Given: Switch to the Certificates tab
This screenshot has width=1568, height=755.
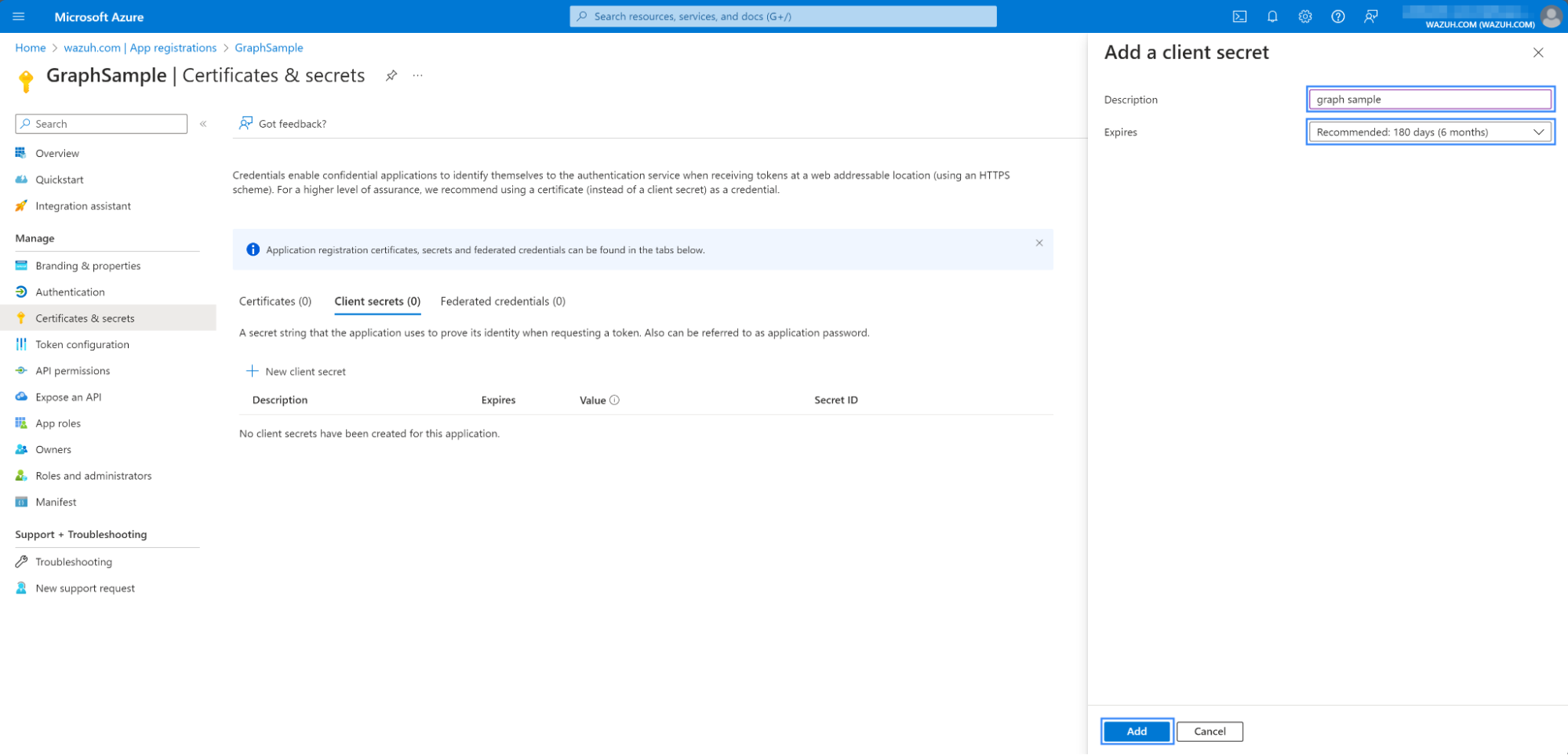Looking at the screenshot, I should [275, 301].
